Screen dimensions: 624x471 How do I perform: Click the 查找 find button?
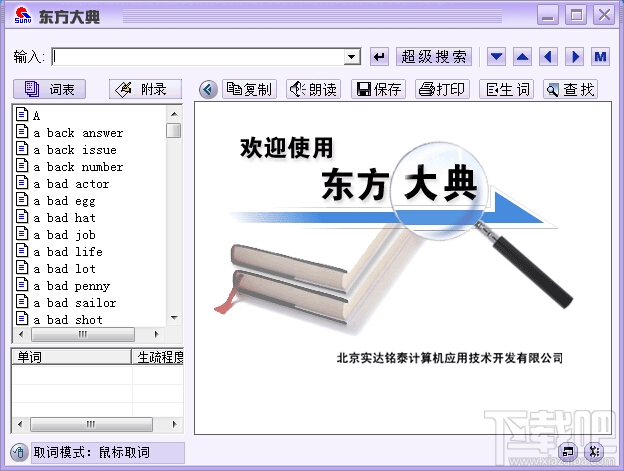coord(571,89)
